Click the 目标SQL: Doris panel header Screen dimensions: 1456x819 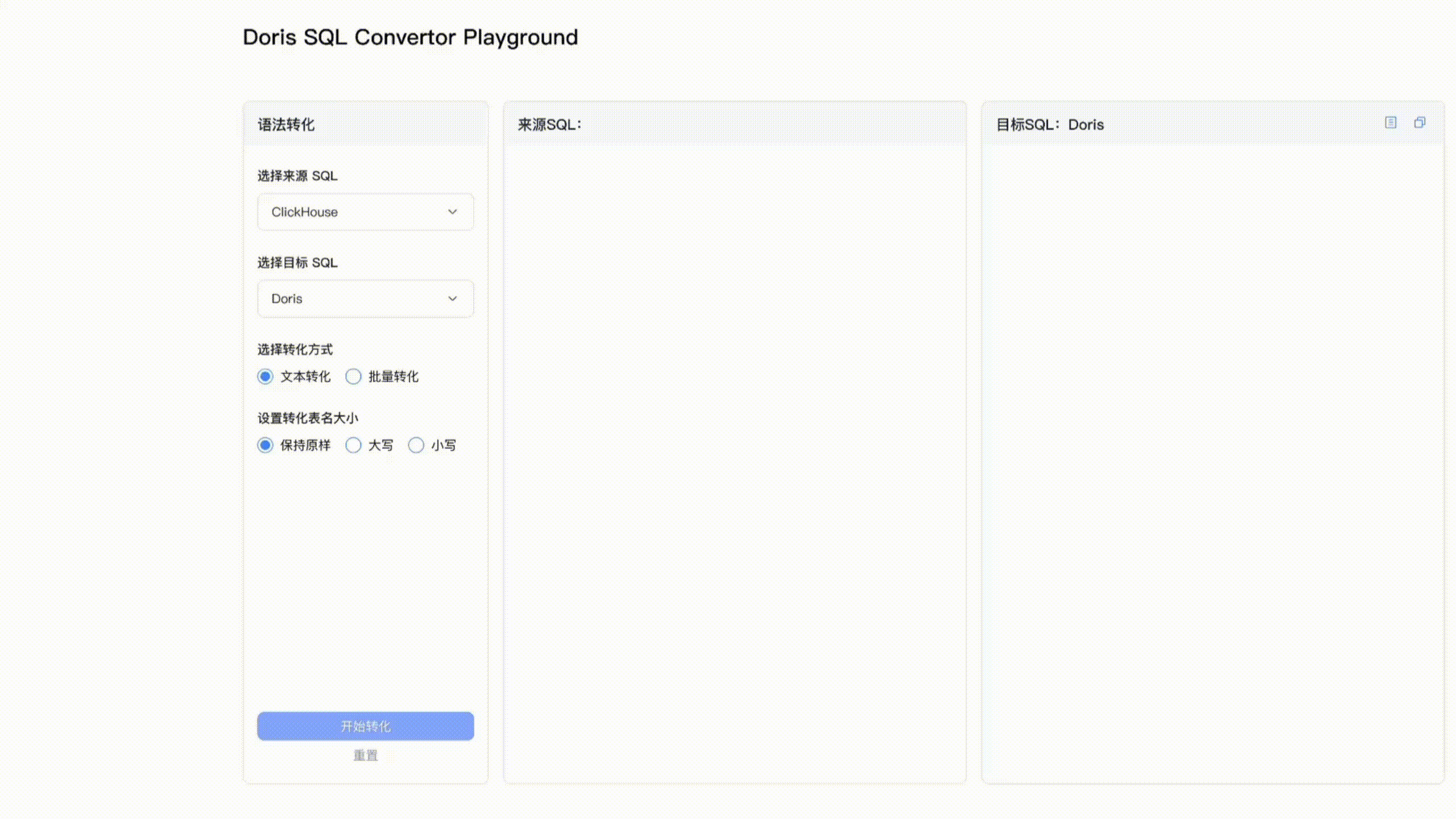[x=1049, y=125]
